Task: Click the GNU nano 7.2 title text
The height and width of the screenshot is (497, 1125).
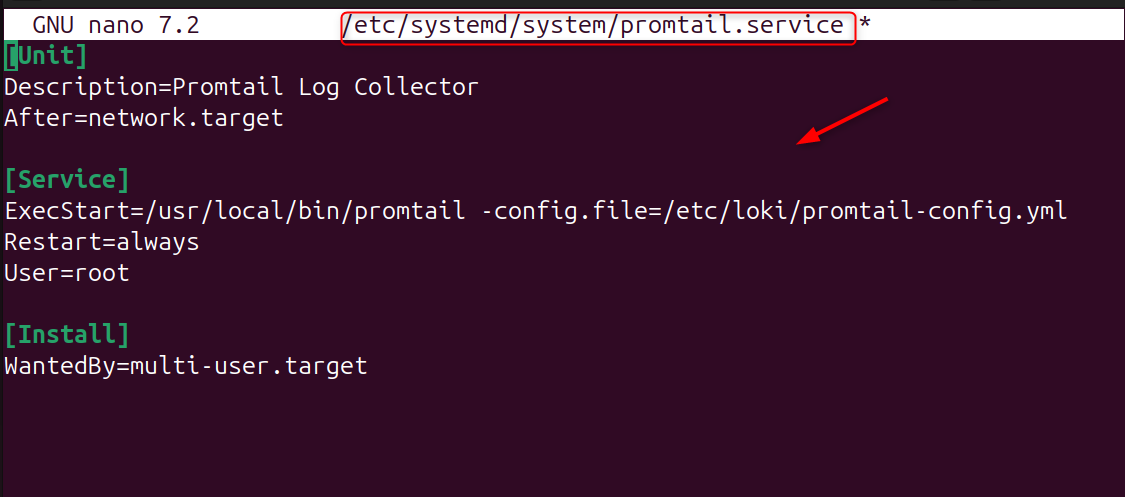Action: click(115, 25)
